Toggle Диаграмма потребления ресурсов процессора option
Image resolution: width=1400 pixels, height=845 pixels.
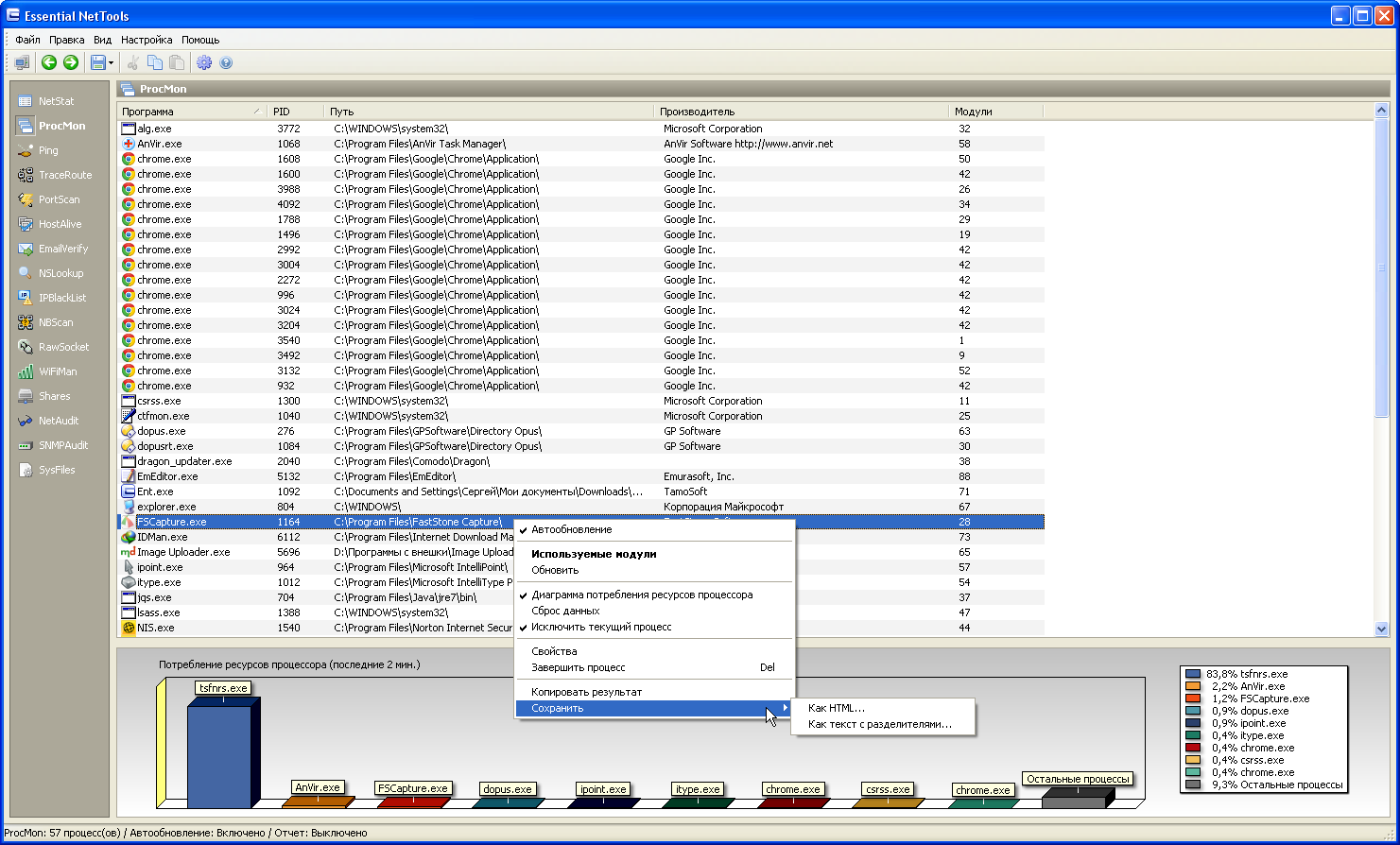(x=654, y=595)
